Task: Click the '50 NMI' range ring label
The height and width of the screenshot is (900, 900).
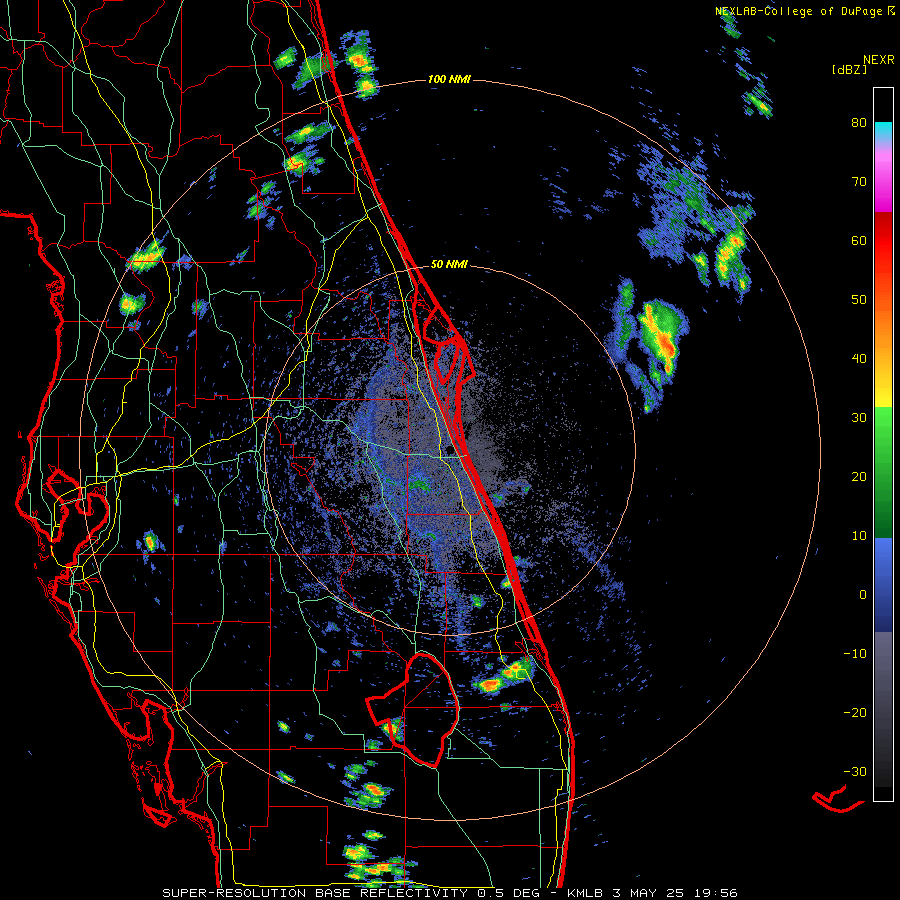Action: pos(449,265)
